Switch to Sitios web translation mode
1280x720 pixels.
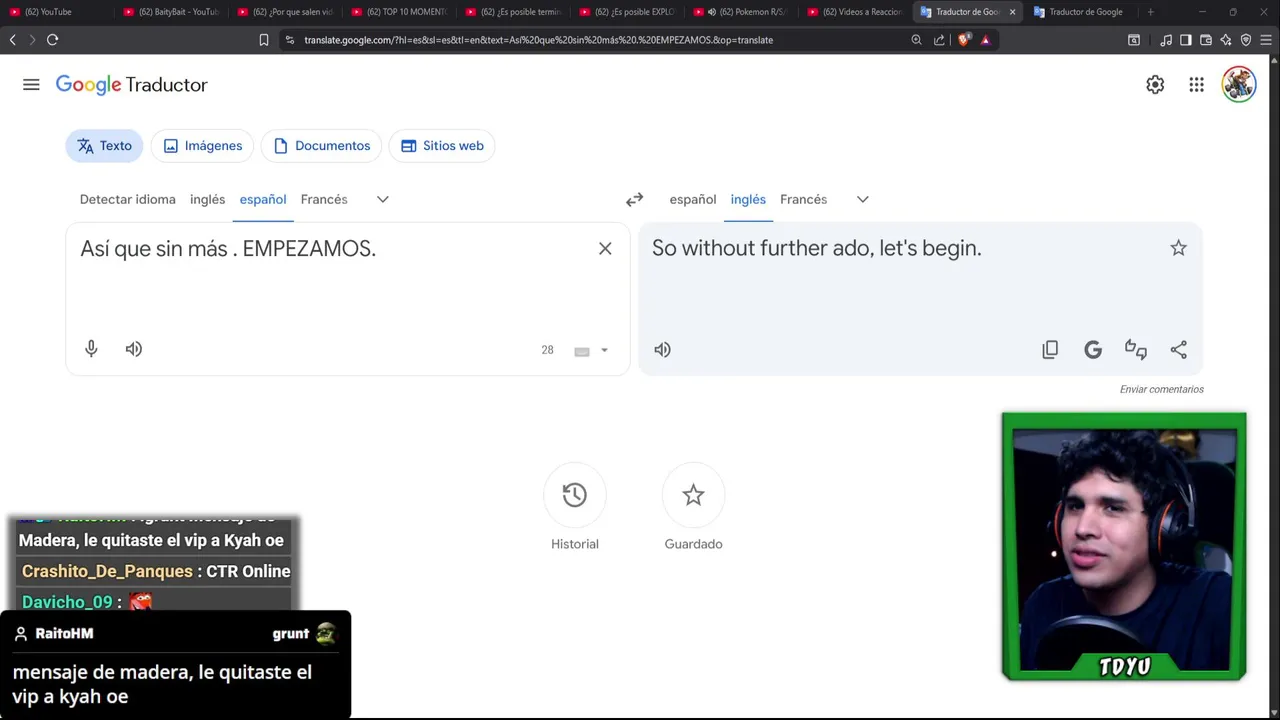[x=441, y=146]
